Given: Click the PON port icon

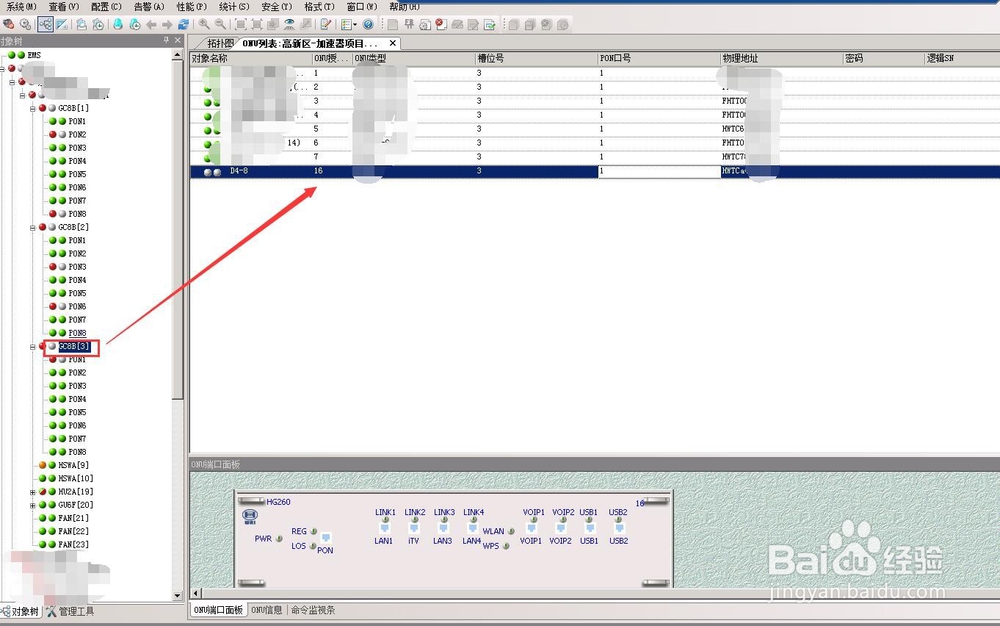Looking at the screenshot, I should [326, 538].
